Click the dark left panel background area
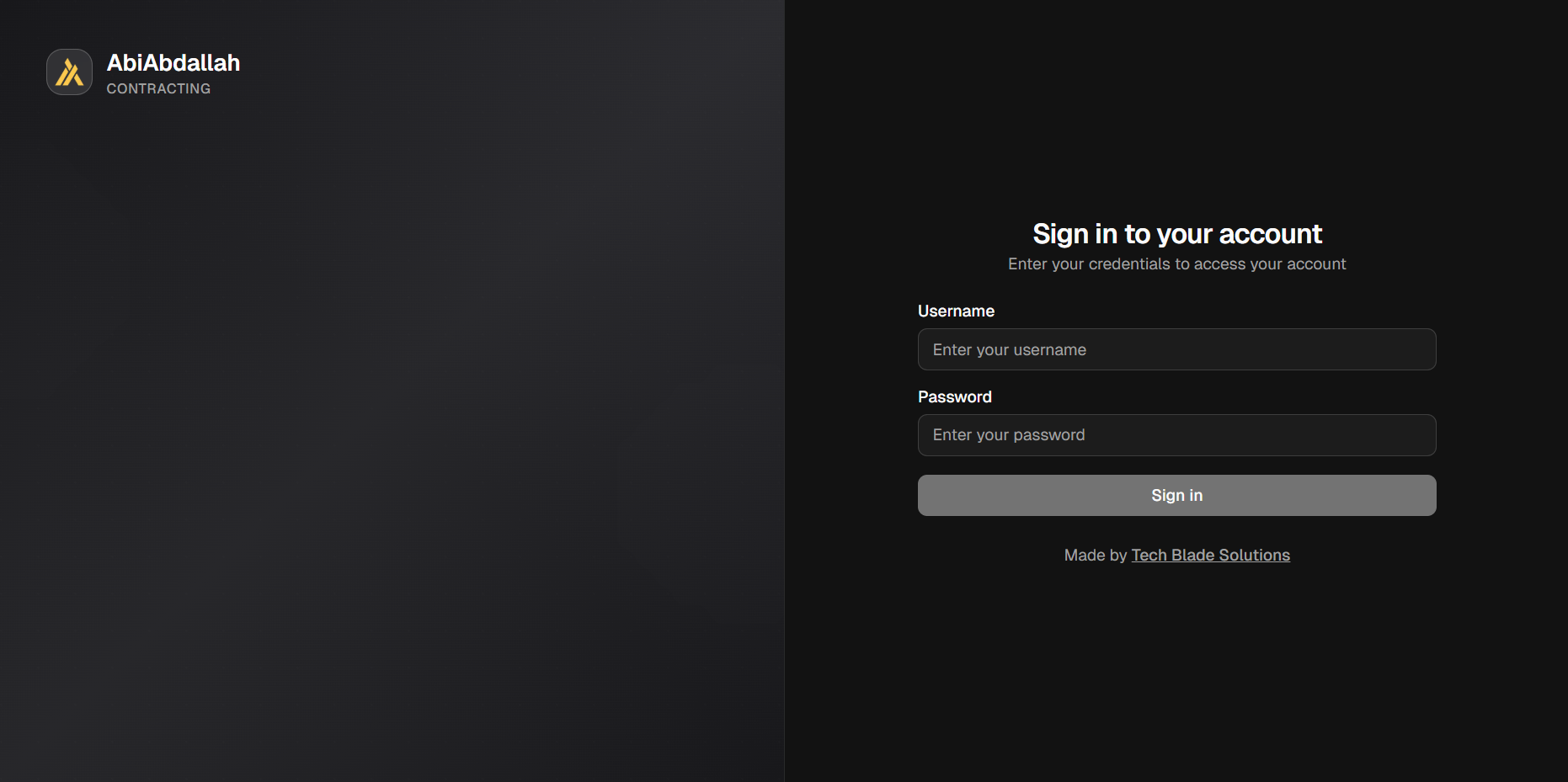This screenshot has height=782, width=1568. [x=392, y=421]
